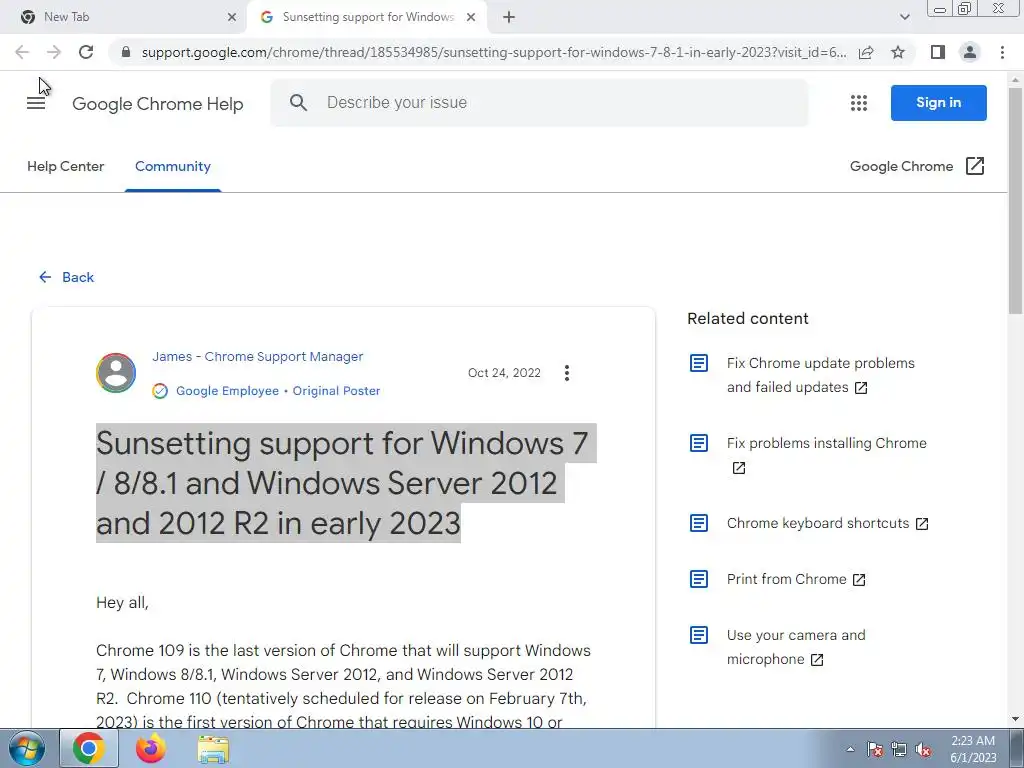Open Chrome's three-dot menu
Image resolution: width=1024 pixels, height=768 pixels.
(x=1002, y=52)
